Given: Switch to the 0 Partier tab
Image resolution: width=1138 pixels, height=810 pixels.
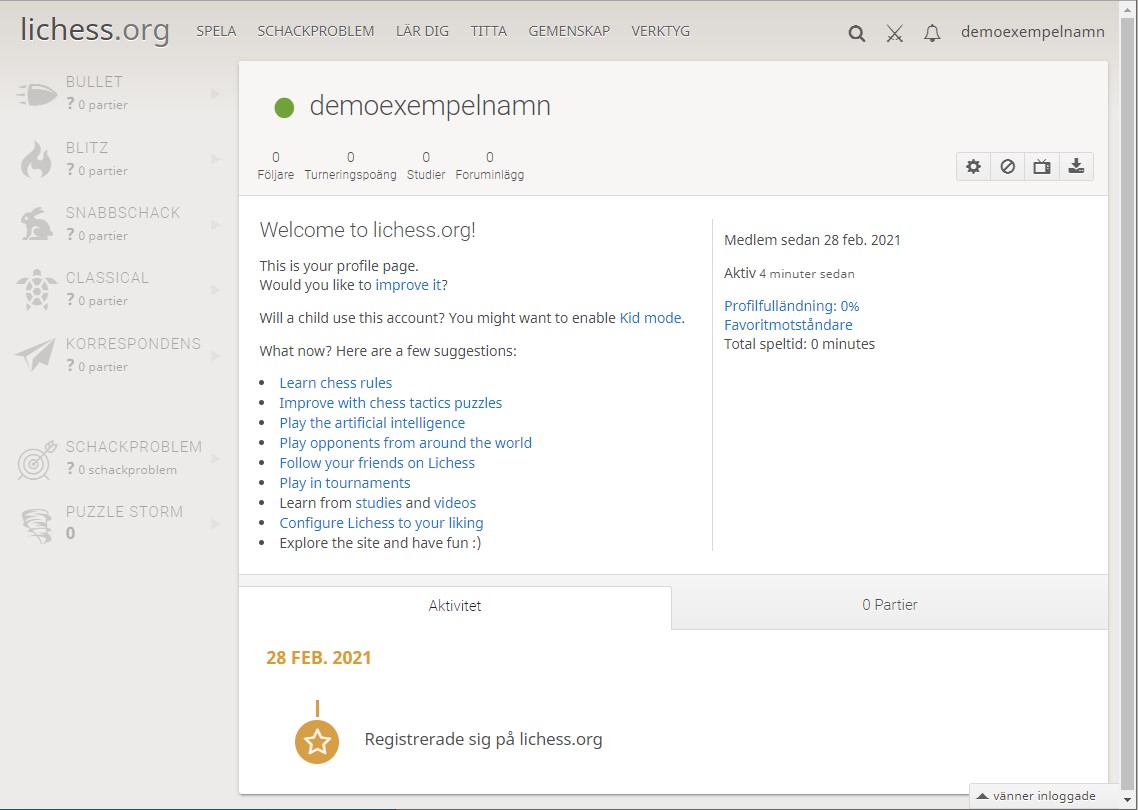Looking at the screenshot, I should [889, 605].
